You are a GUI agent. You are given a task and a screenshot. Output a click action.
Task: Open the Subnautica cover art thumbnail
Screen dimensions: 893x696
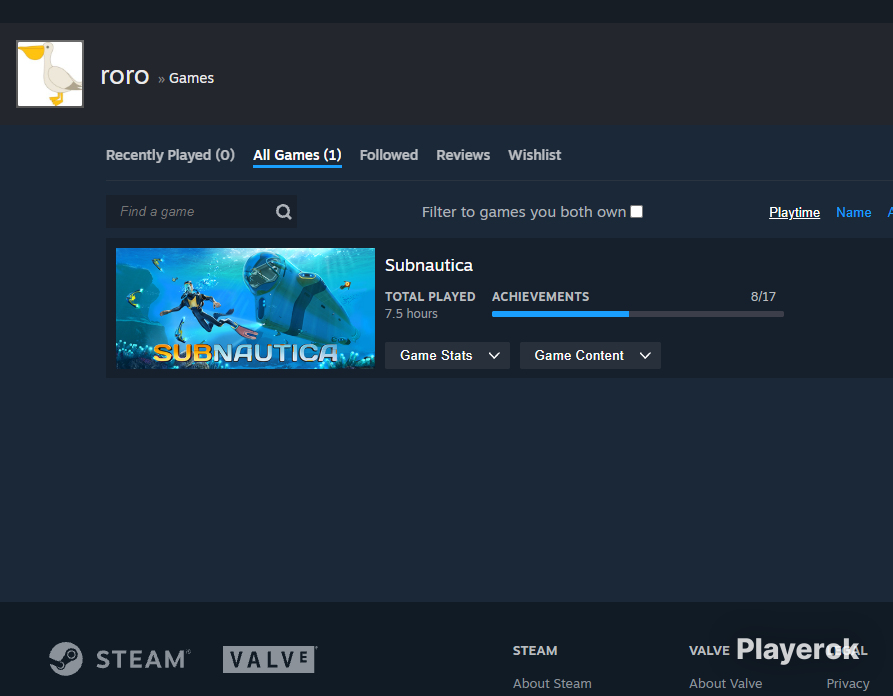pyautogui.click(x=245, y=308)
